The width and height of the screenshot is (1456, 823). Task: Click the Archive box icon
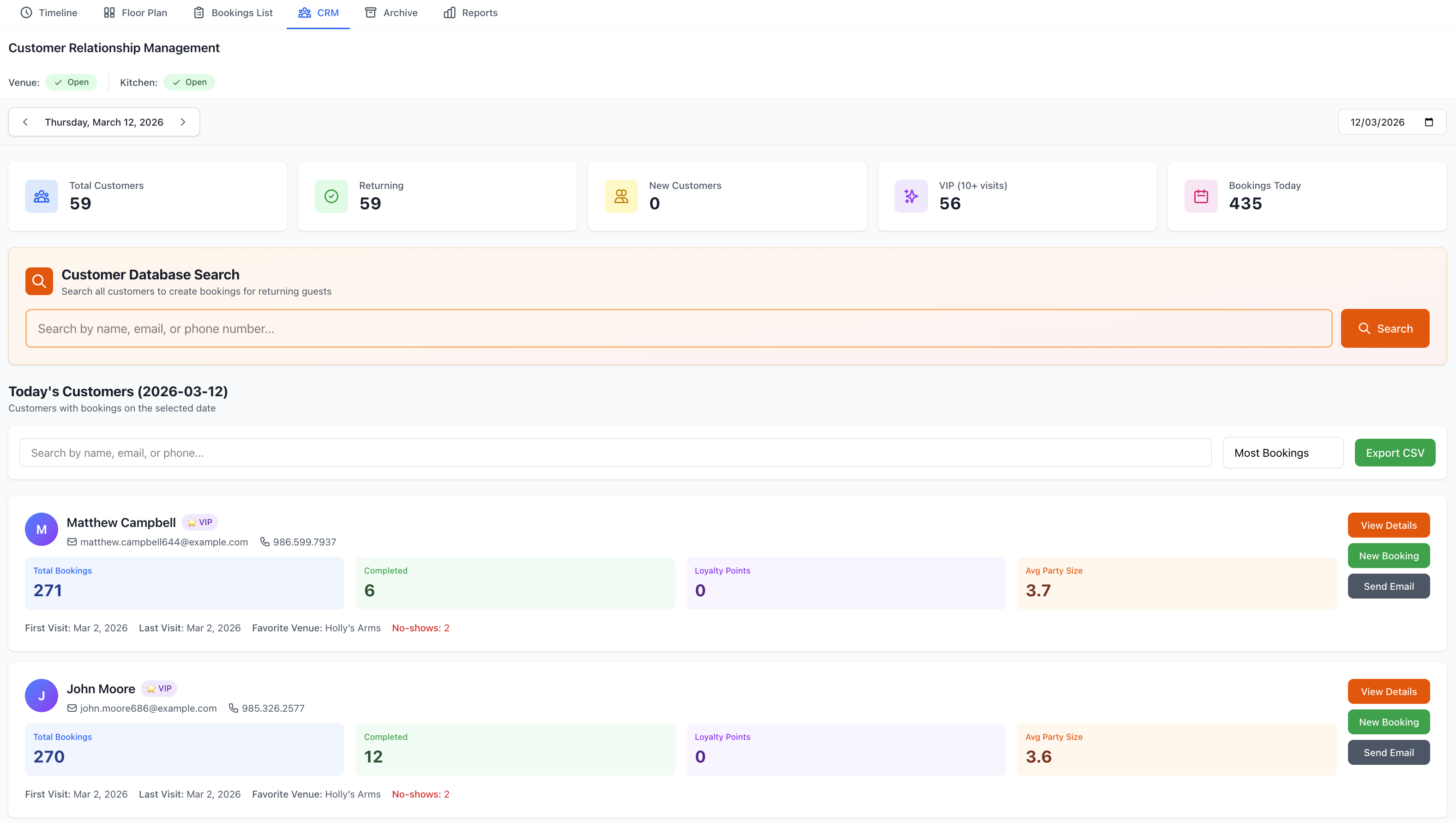[x=371, y=12]
